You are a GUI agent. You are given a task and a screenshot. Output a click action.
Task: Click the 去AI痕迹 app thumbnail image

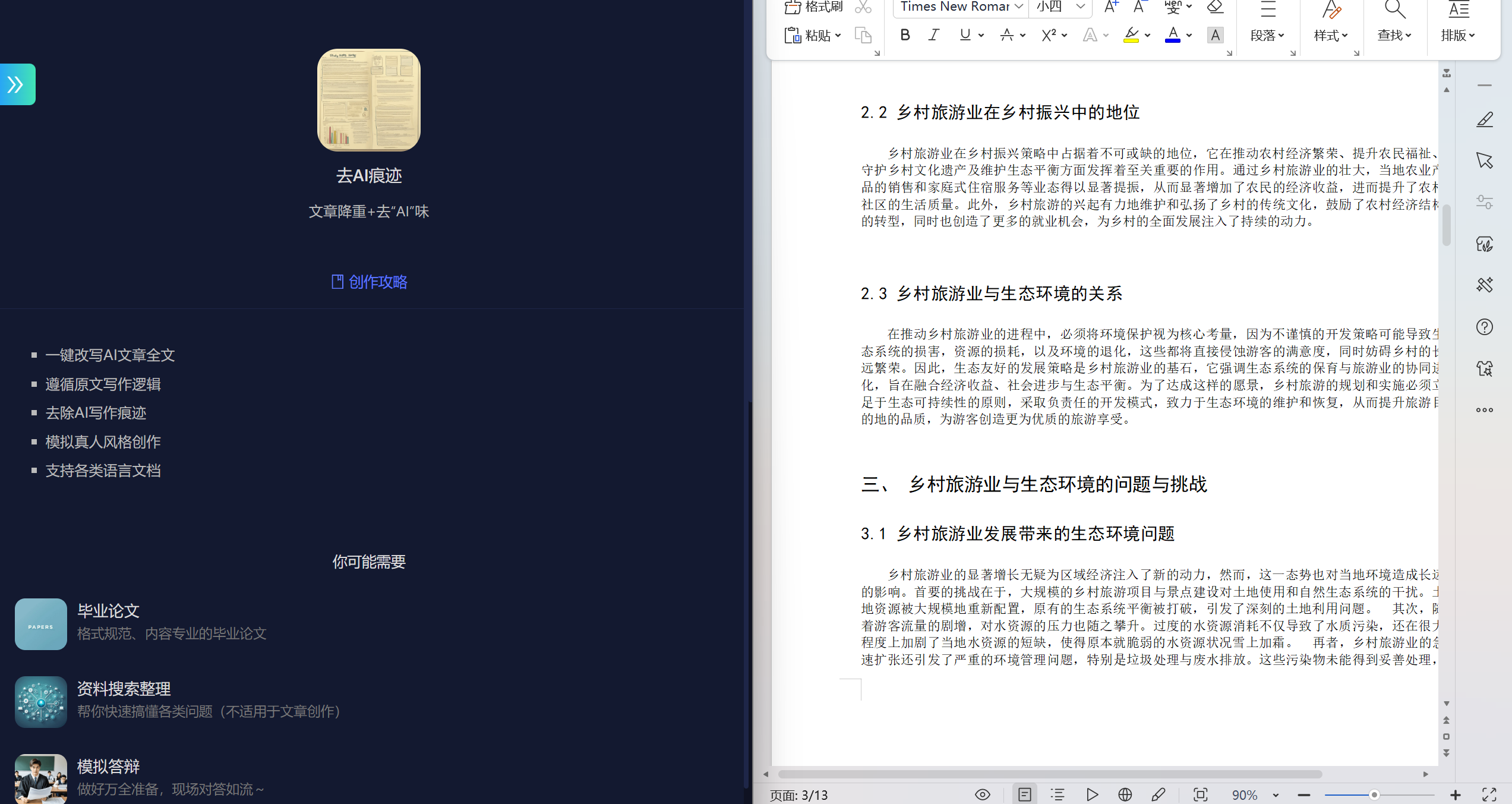369,100
